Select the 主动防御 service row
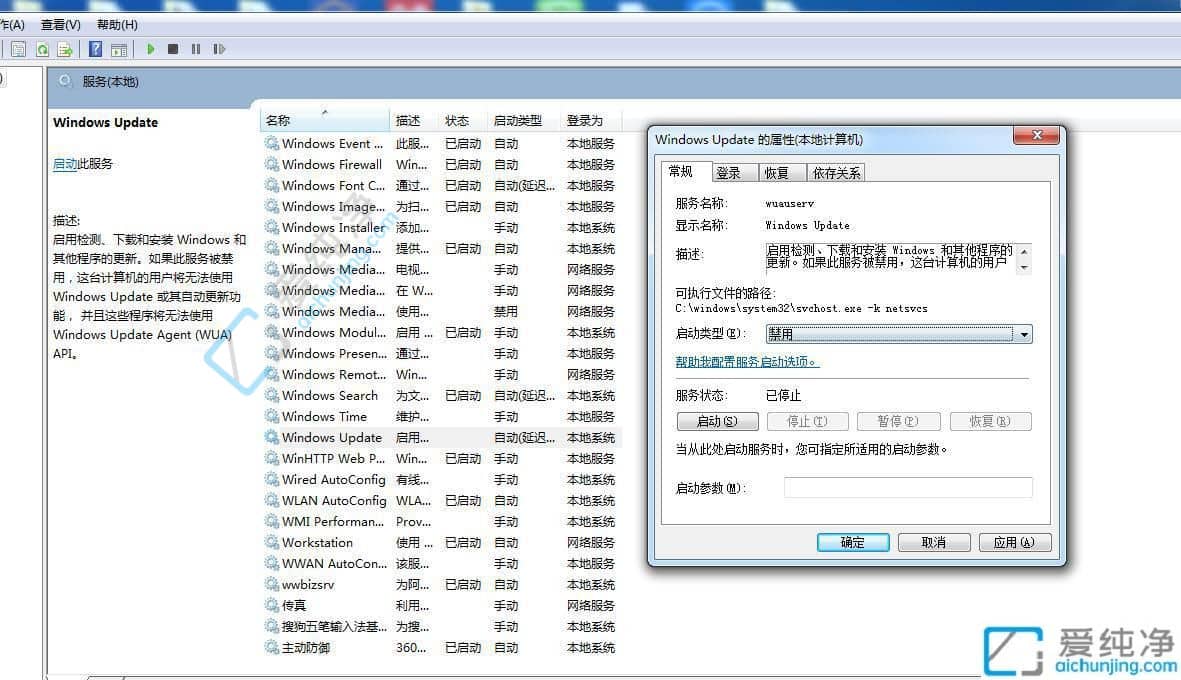 (441, 648)
